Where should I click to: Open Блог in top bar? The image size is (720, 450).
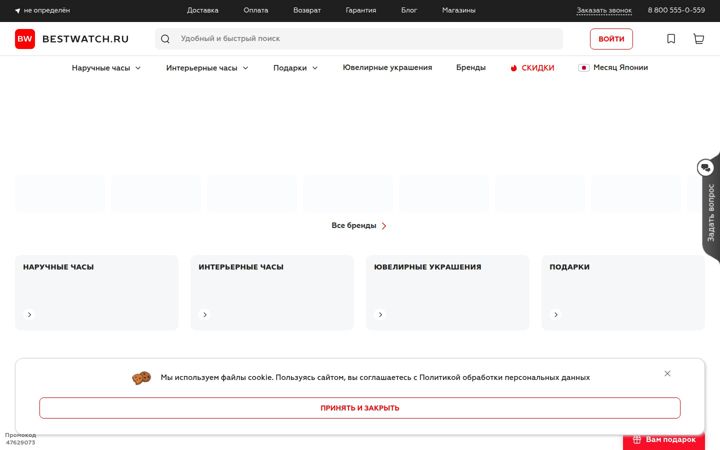[x=409, y=10]
